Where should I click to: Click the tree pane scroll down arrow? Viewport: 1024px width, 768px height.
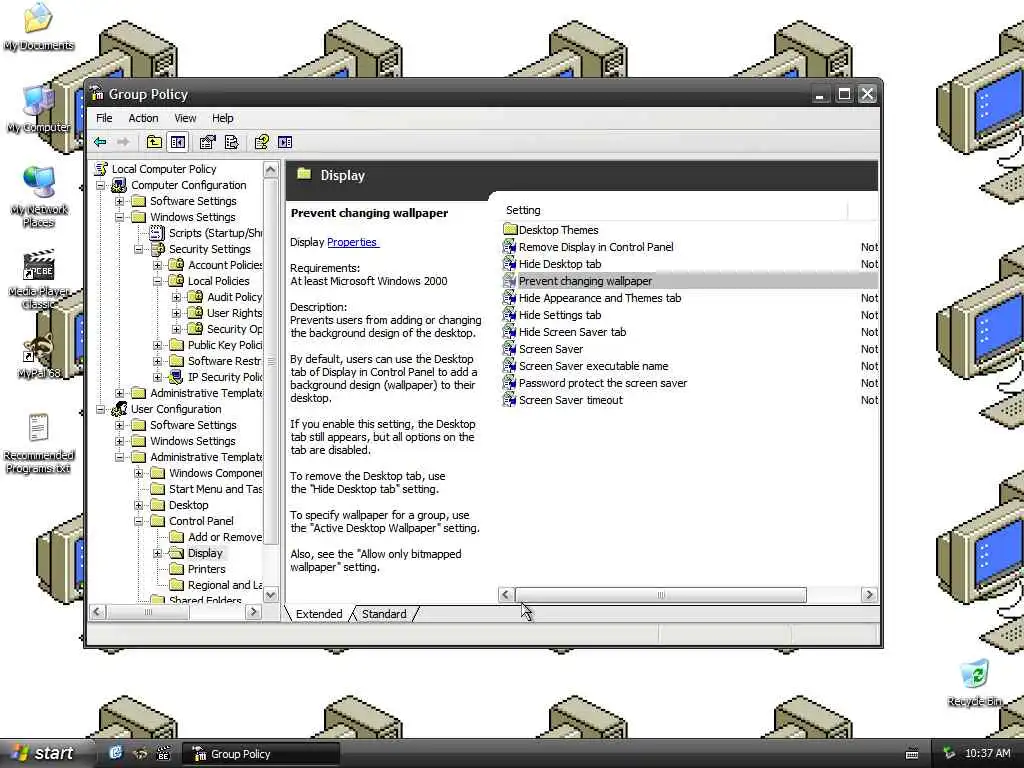point(271,594)
